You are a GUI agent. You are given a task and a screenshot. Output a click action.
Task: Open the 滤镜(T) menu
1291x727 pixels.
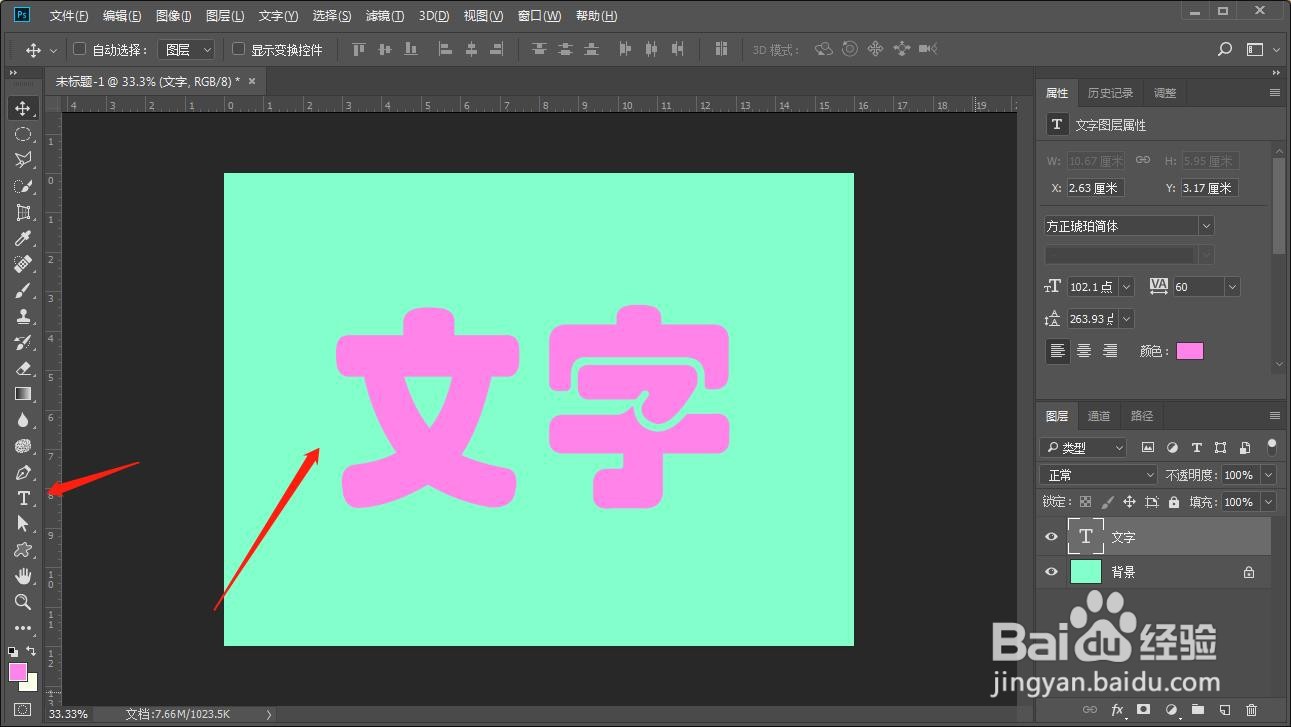[385, 16]
